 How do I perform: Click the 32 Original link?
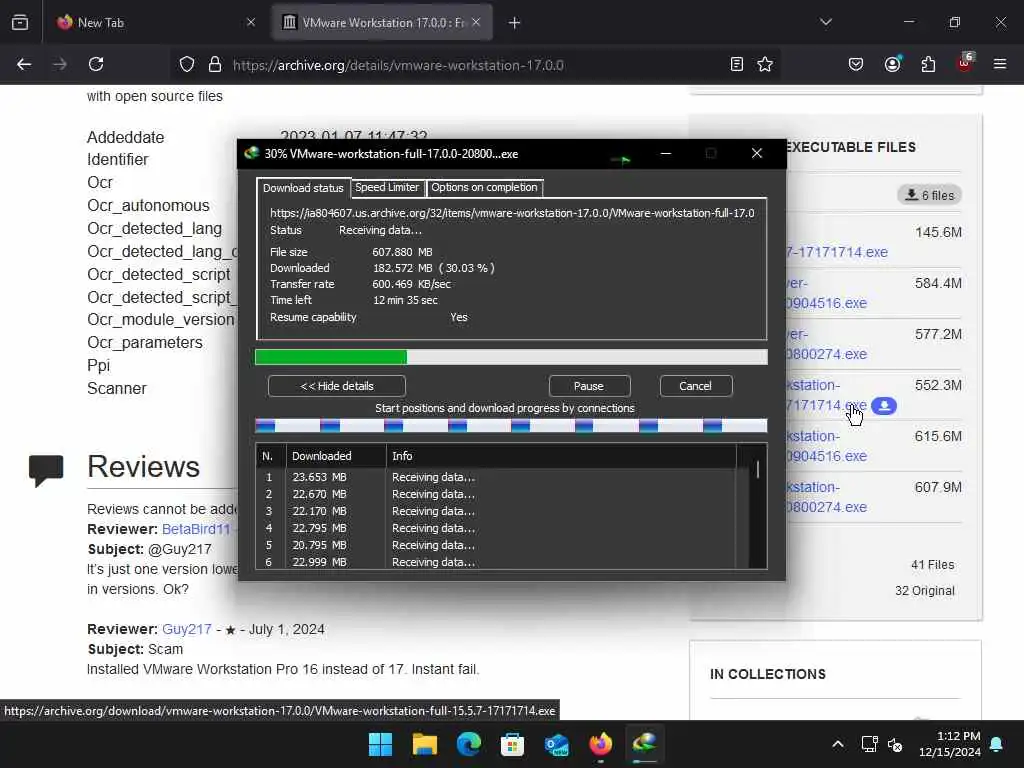coord(925,591)
